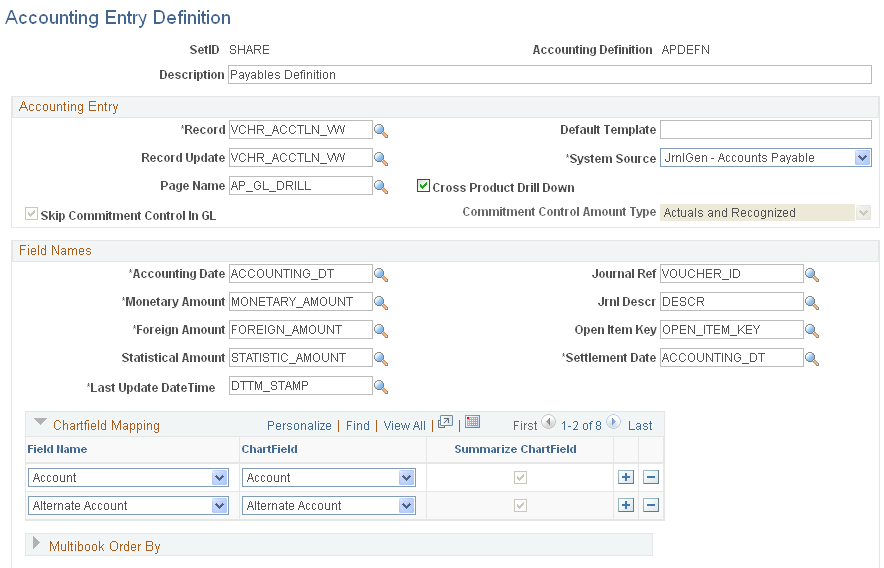
Task: Click the Settlement Date input field
Action: [731, 358]
